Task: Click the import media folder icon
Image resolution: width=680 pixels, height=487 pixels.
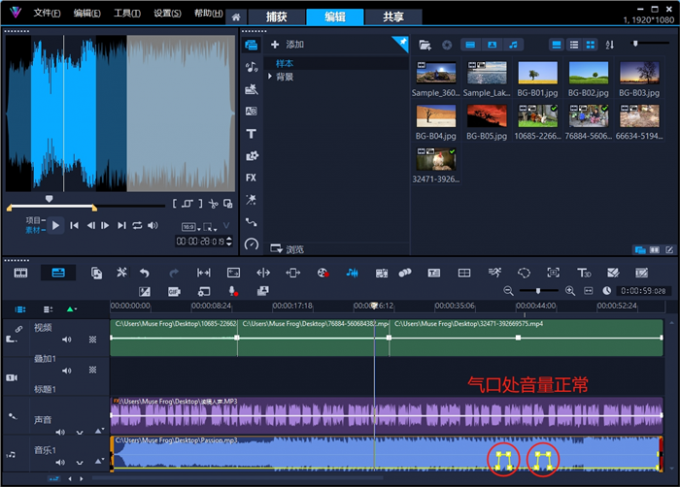Action: click(425, 45)
